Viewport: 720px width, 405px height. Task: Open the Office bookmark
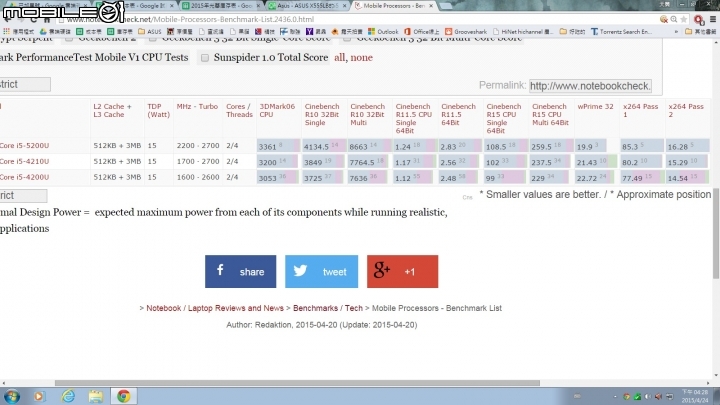(422, 32)
